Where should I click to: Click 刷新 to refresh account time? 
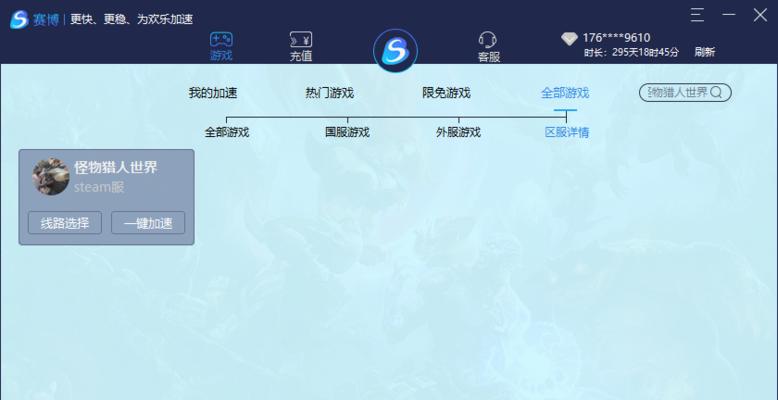[x=705, y=52]
